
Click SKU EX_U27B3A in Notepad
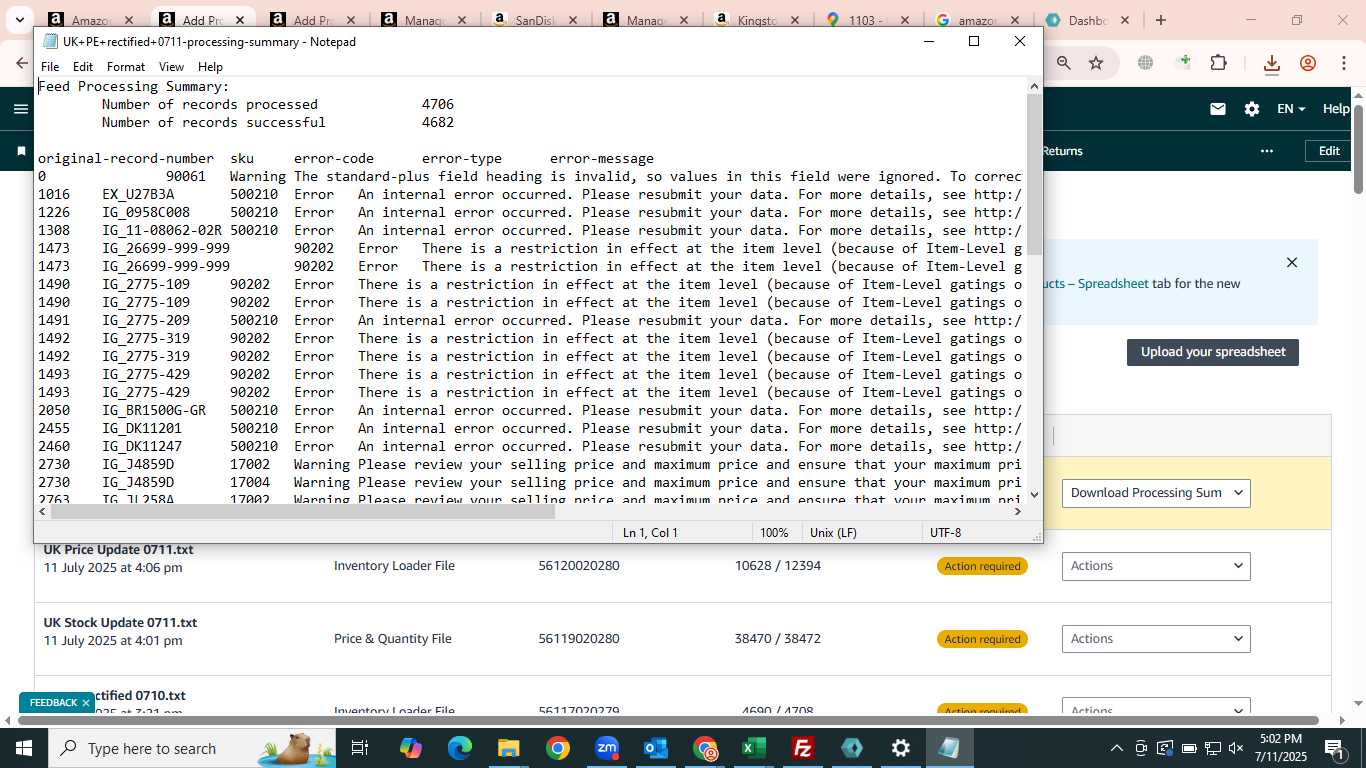138,194
